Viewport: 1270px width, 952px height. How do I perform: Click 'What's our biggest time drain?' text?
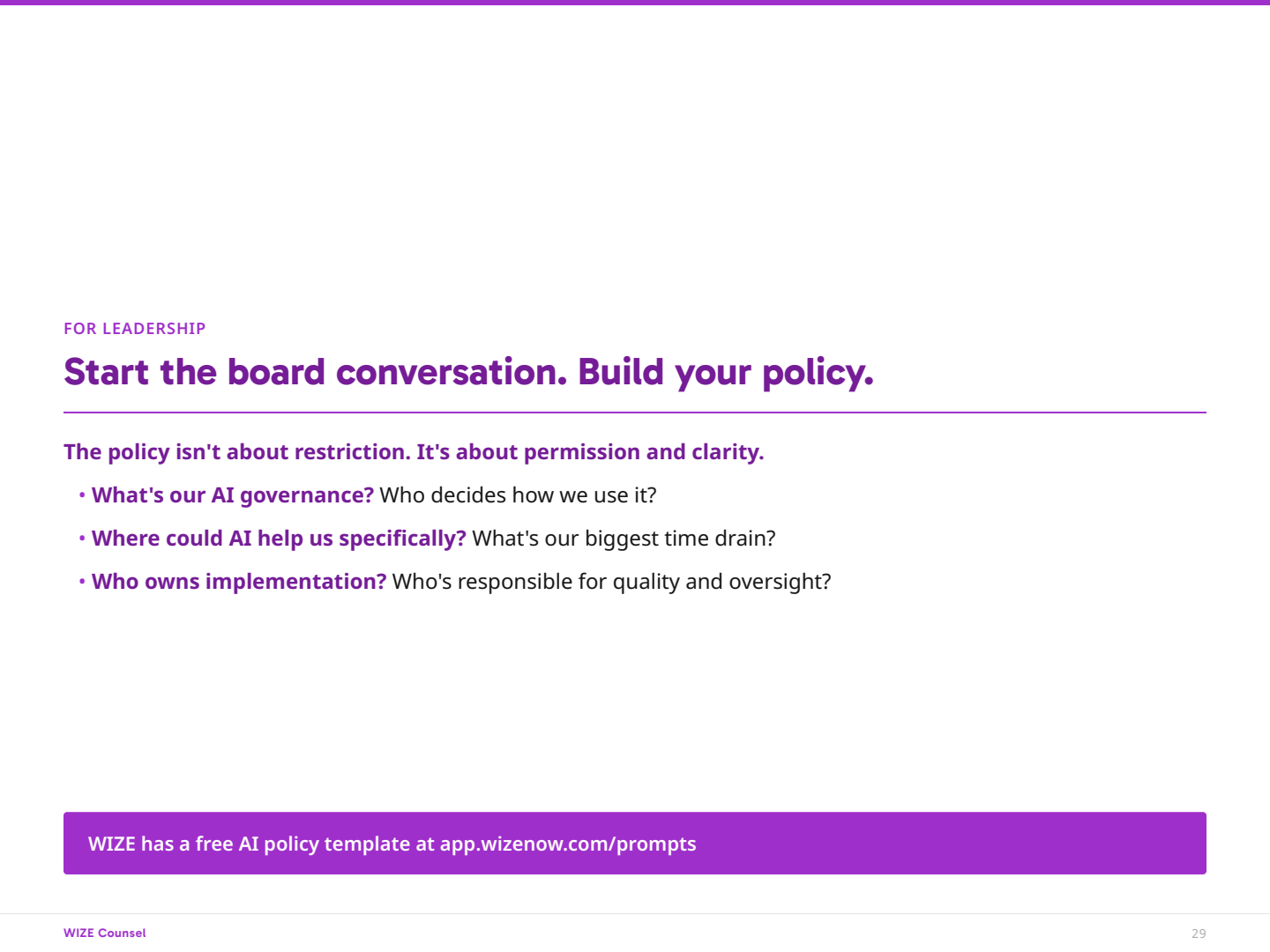point(624,539)
